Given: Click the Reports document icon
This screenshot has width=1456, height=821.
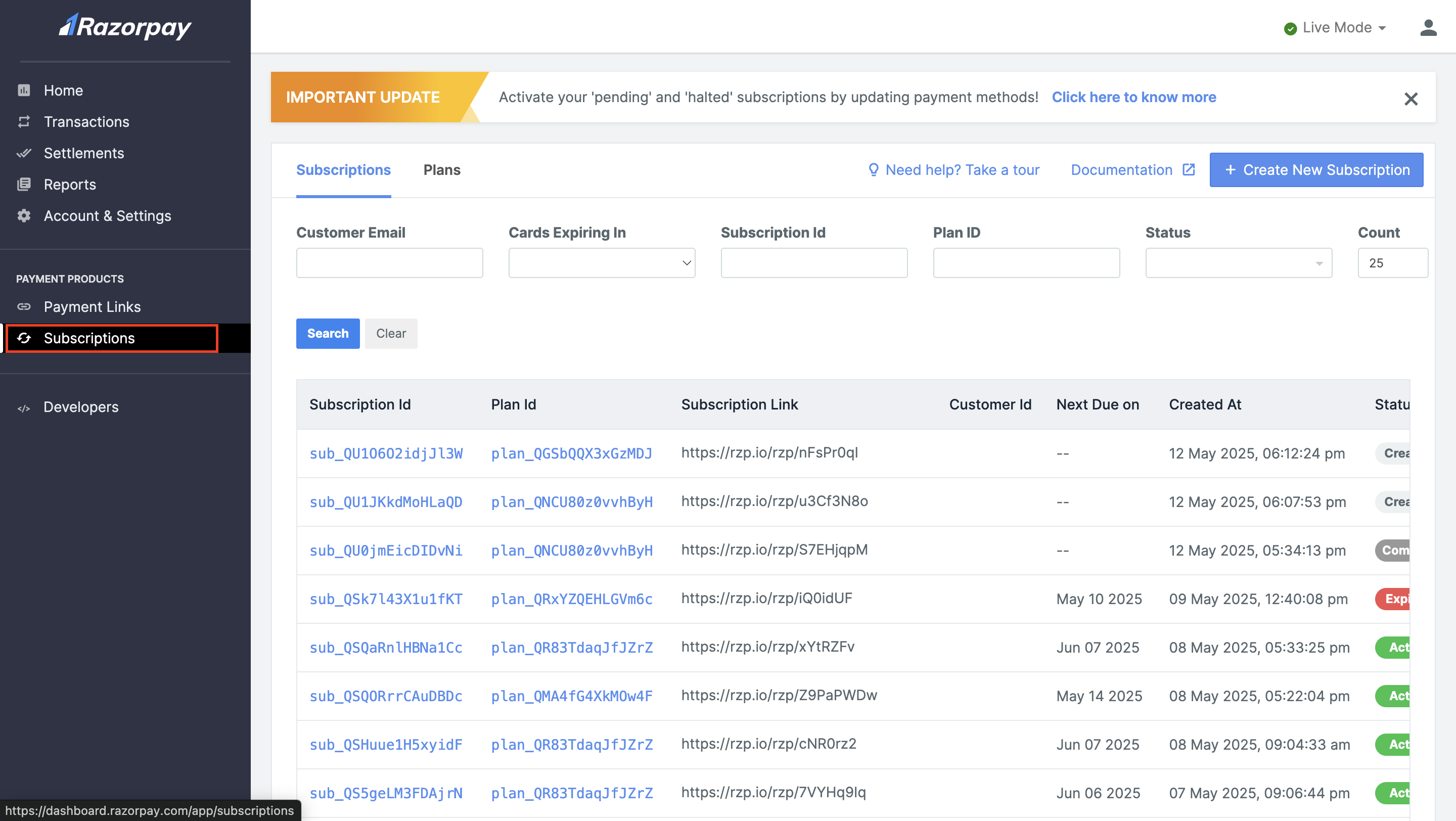Looking at the screenshot, I should 24,184.
